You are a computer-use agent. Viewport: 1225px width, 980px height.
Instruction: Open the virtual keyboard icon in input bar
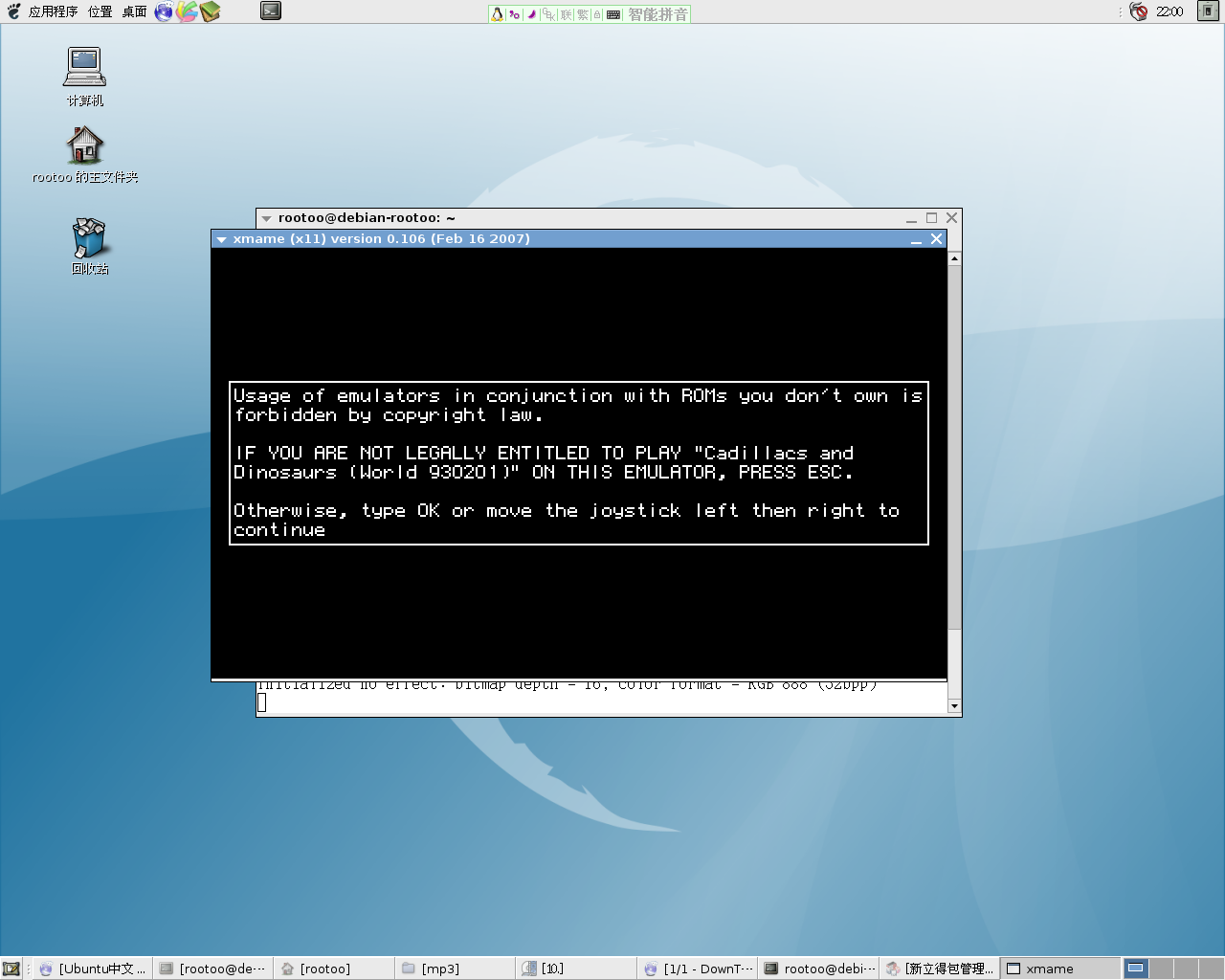tap(613, 14)
